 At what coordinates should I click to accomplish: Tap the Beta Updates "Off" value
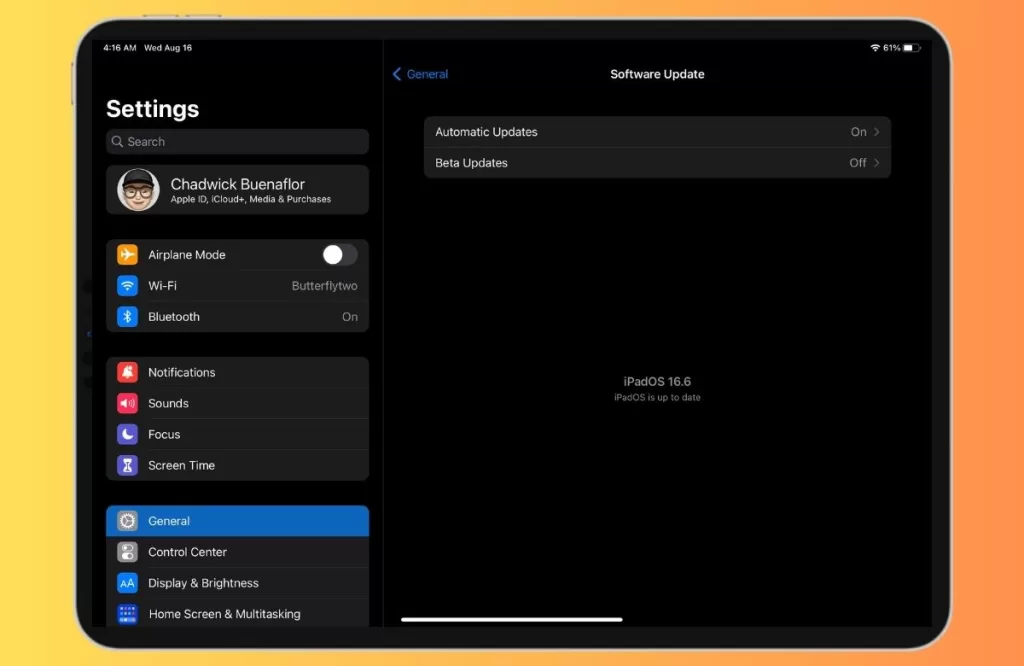pyautogui.click(x=857, y=163)
